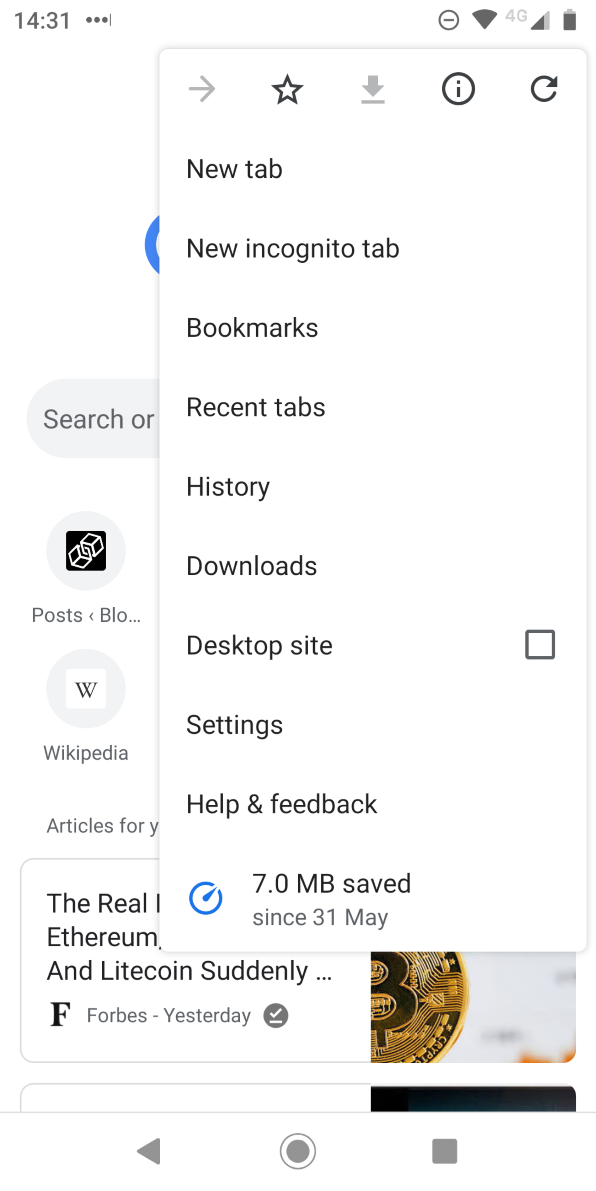
Task: Open page info with the info icon
Action: click(x=458, y=88)
